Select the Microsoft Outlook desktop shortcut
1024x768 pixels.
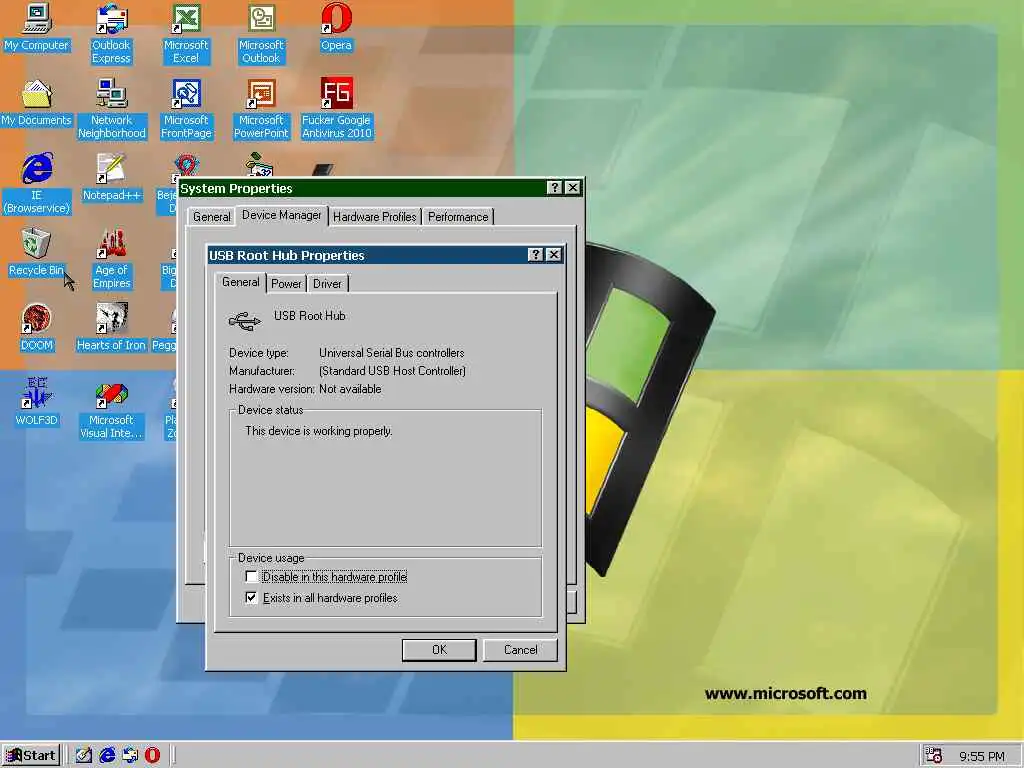(x=261, y=34)
